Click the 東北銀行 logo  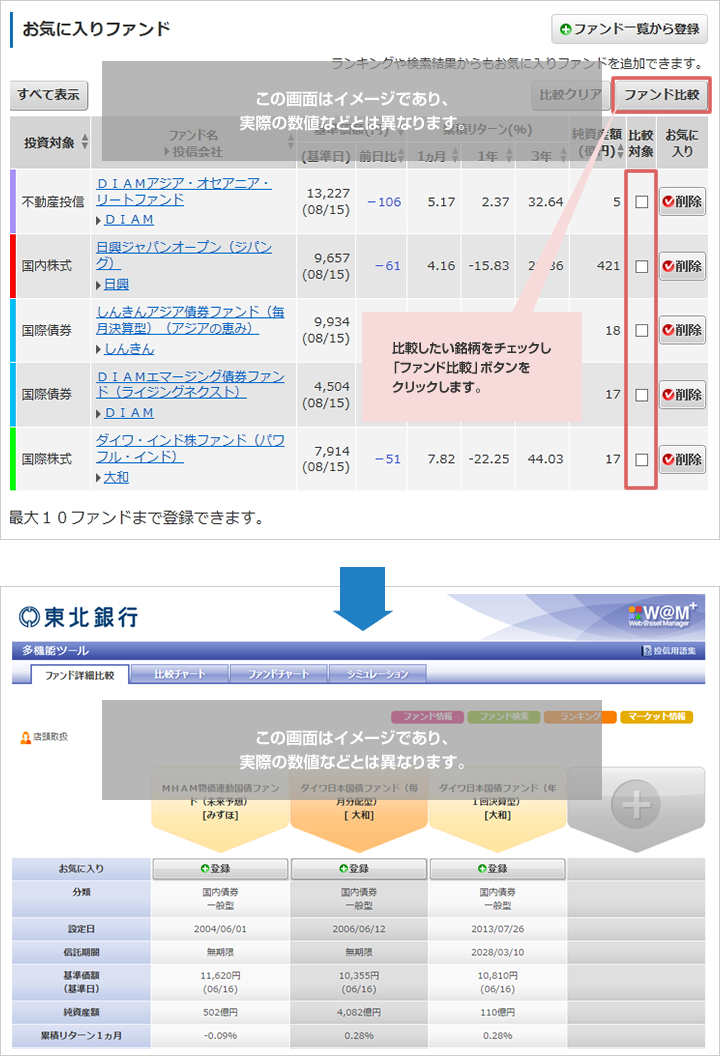point(78,616)
